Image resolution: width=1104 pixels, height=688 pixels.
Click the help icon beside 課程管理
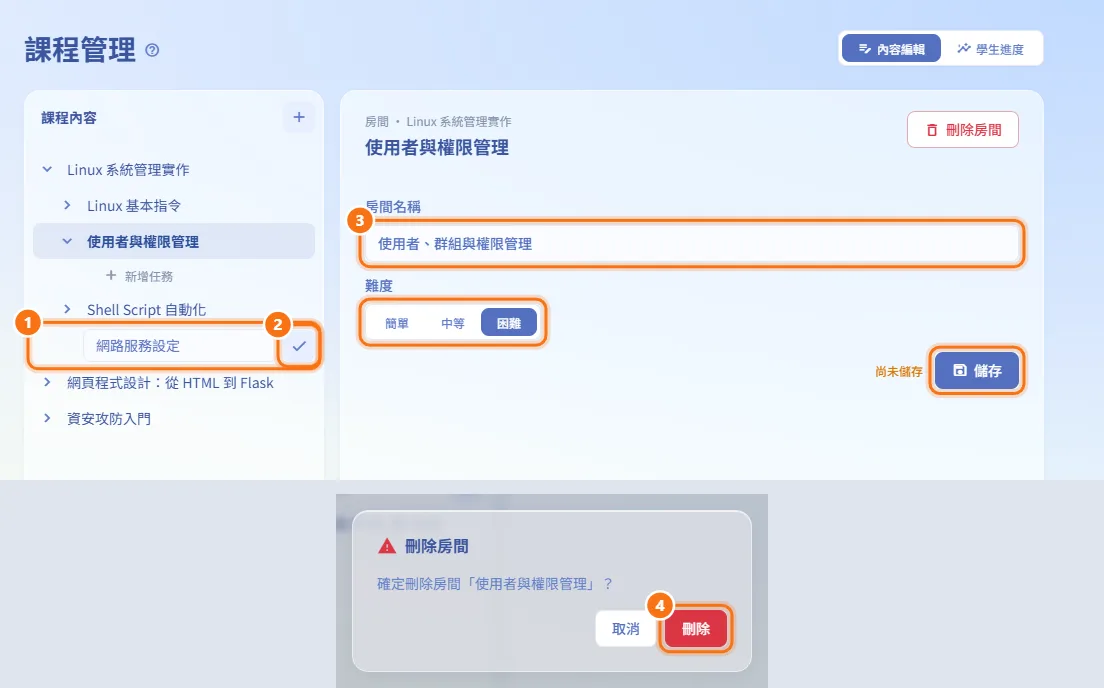(152, 50)
